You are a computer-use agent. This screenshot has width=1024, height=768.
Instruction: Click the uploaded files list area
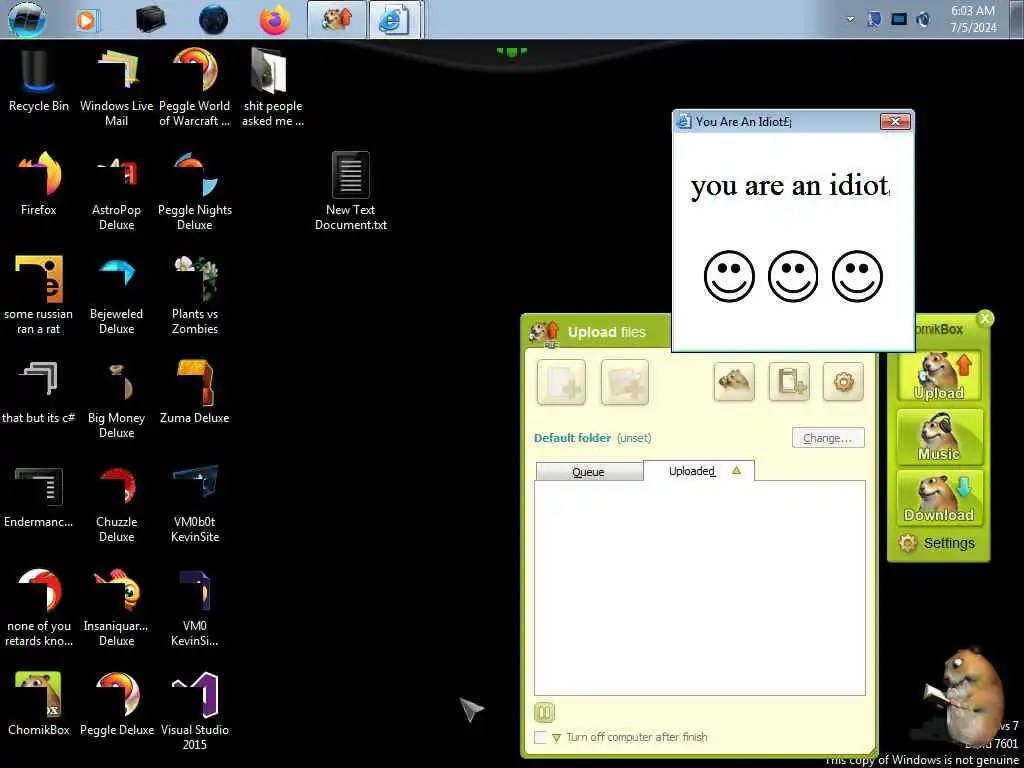[x=699, y=588]
